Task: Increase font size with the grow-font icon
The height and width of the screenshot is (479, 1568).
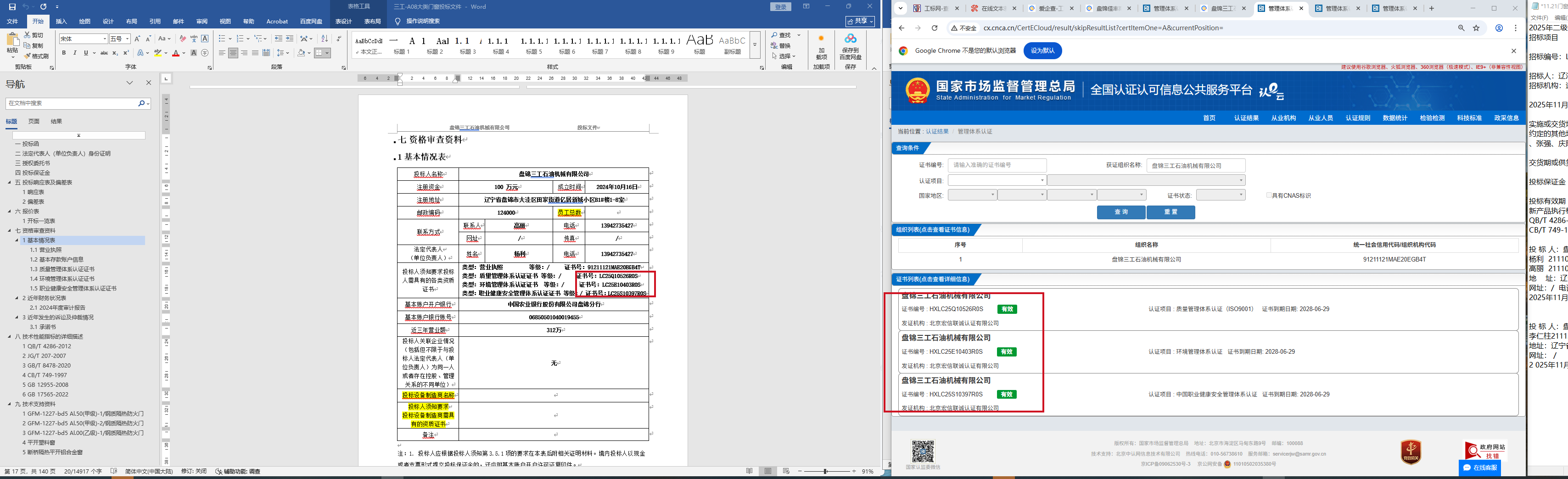Action: click(x=137, y=39)
